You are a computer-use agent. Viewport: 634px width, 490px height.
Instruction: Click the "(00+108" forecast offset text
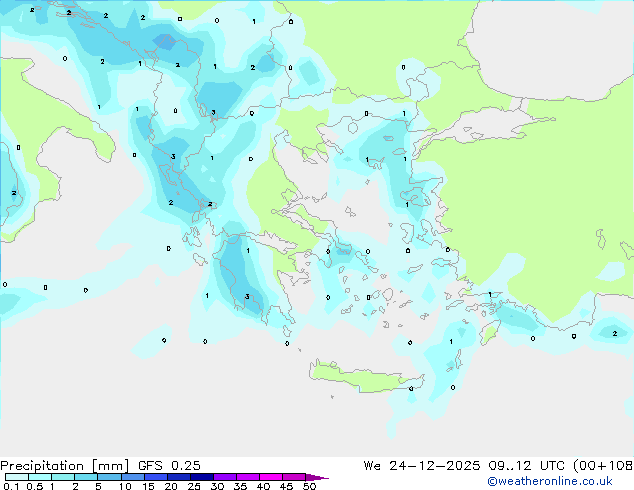tap(603, 466)
